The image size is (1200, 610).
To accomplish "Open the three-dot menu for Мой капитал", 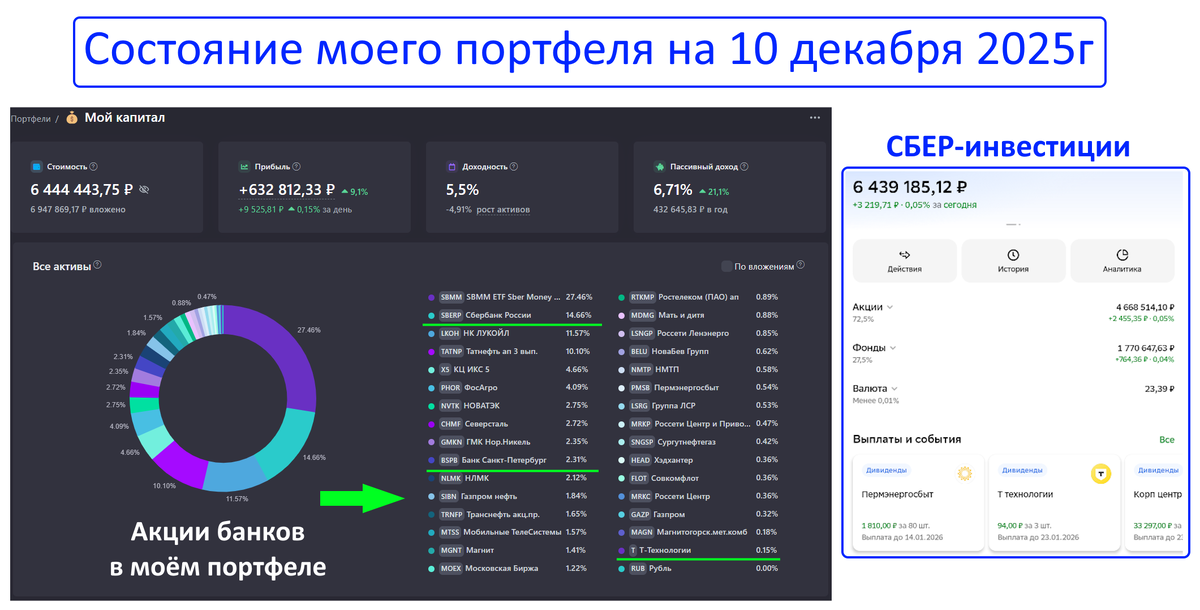I will point(814,118).
